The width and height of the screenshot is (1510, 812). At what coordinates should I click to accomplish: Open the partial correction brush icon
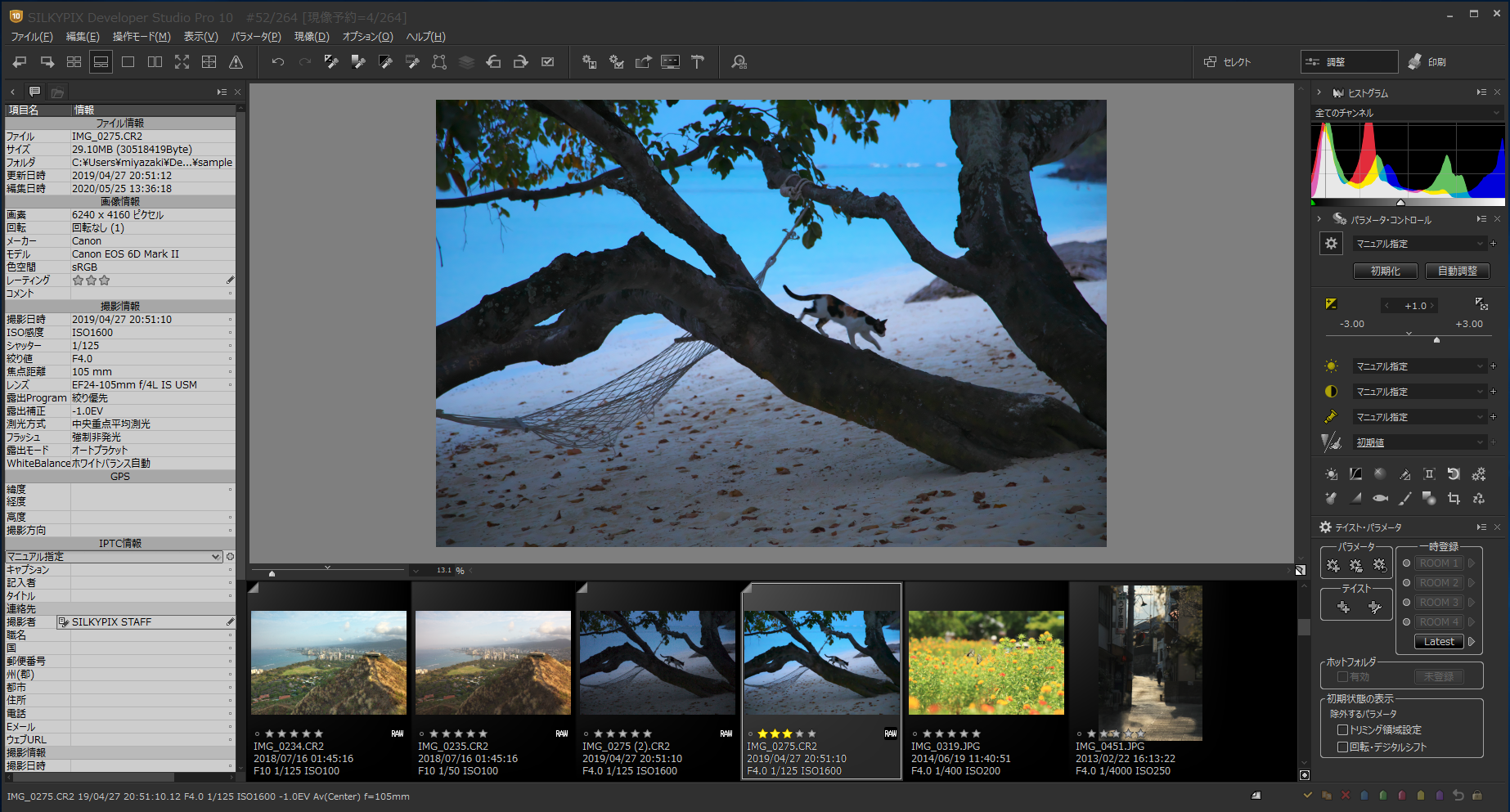pos(1404,498)
